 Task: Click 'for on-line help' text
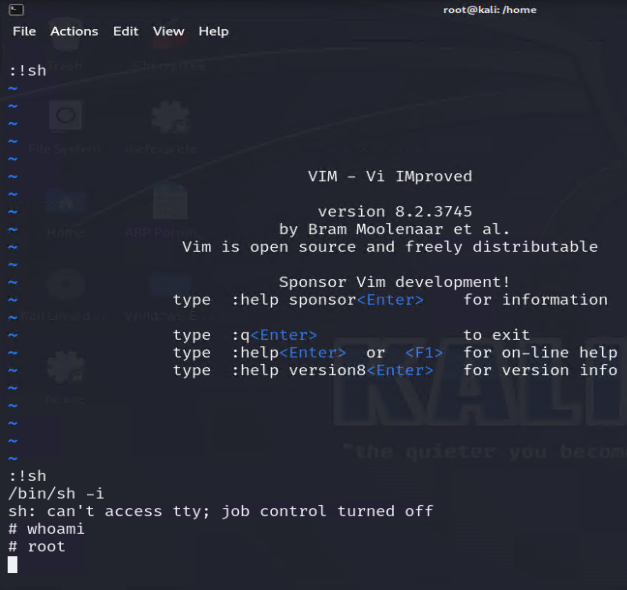tap(540, 352)
